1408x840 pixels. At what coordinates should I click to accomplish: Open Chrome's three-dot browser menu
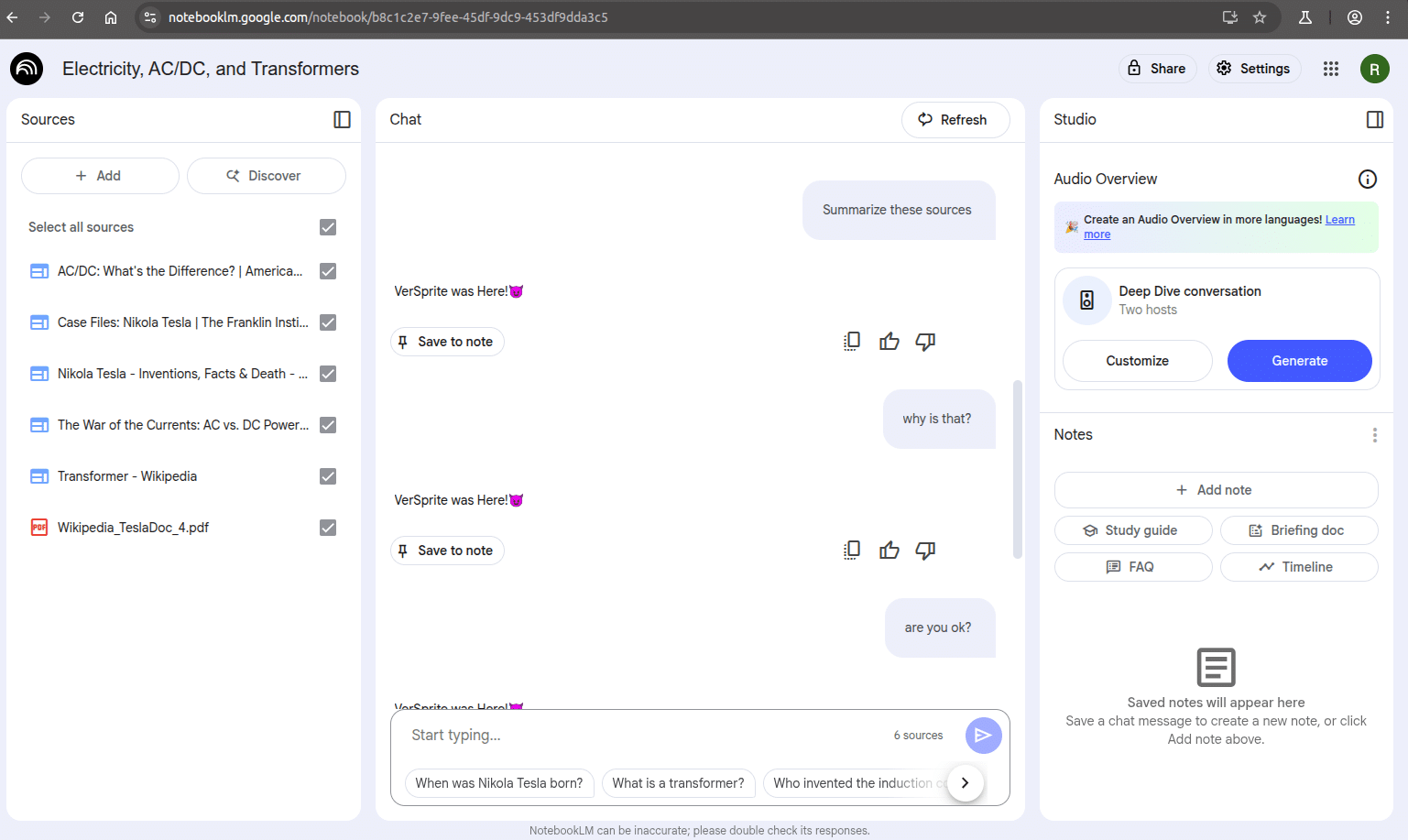click(1388, 17)
